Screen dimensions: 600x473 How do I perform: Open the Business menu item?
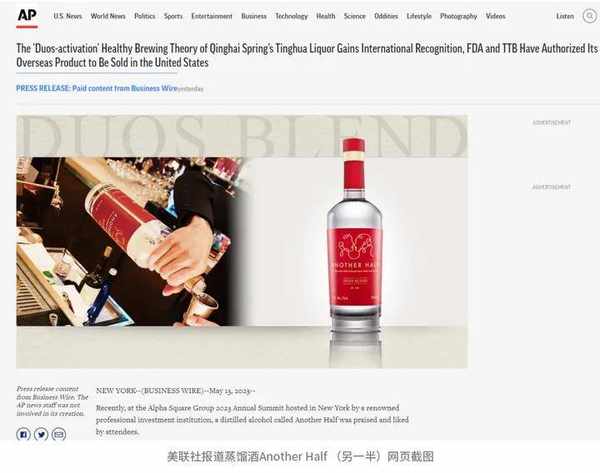(x=254, y=16)
